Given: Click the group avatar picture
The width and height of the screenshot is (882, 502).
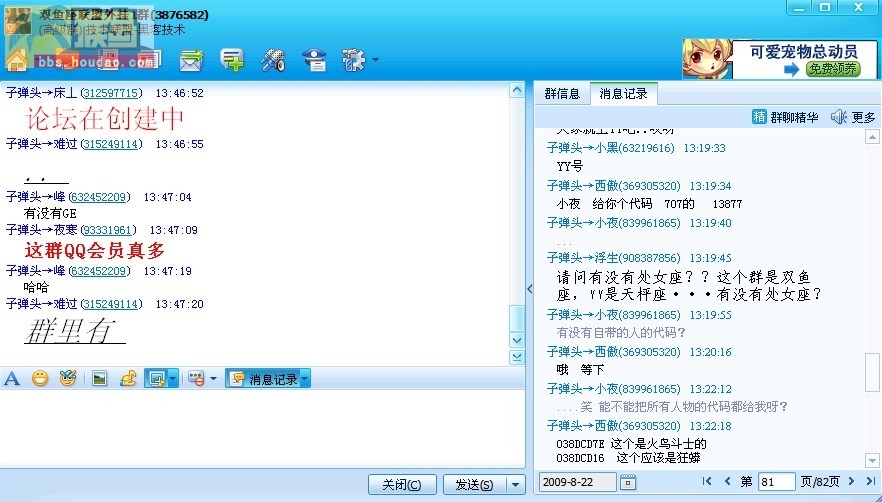Looking at the screenshot, I should pyautogui.click(x=17, y=21).
